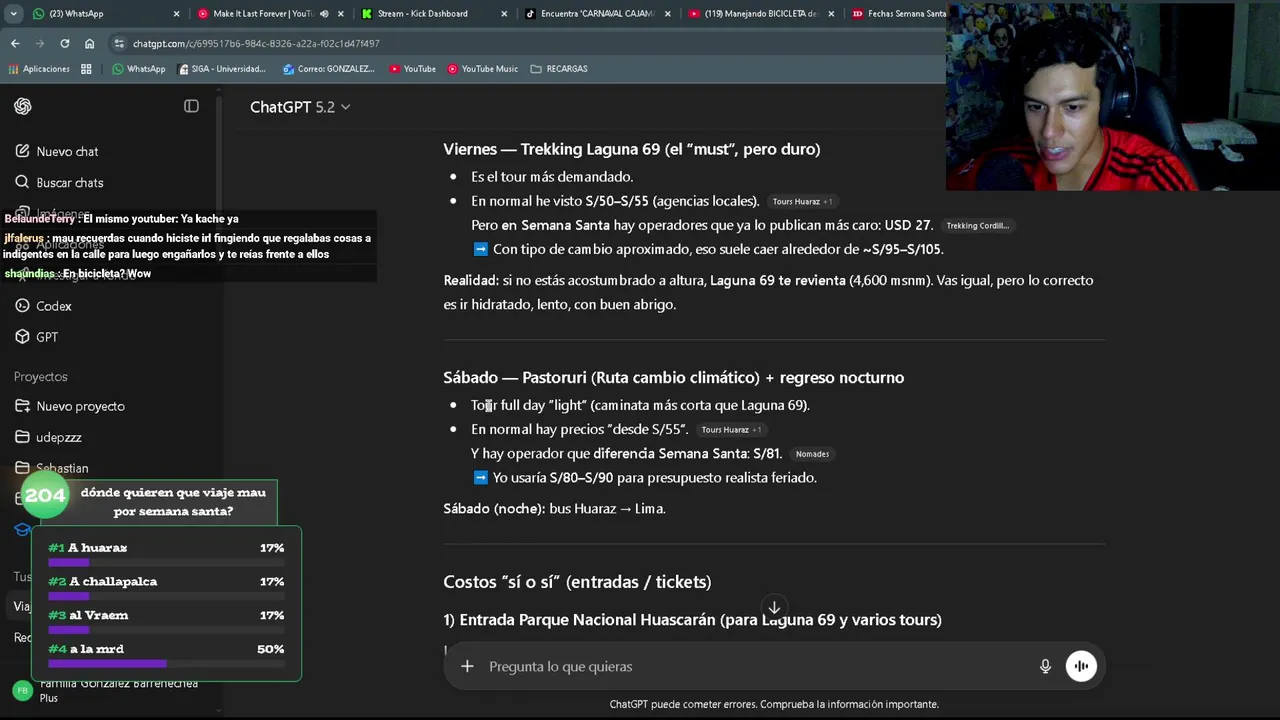Open the RECARGAS bookmarks folder
This screenshot has height=720, width=1280.
tap(559, 69)
